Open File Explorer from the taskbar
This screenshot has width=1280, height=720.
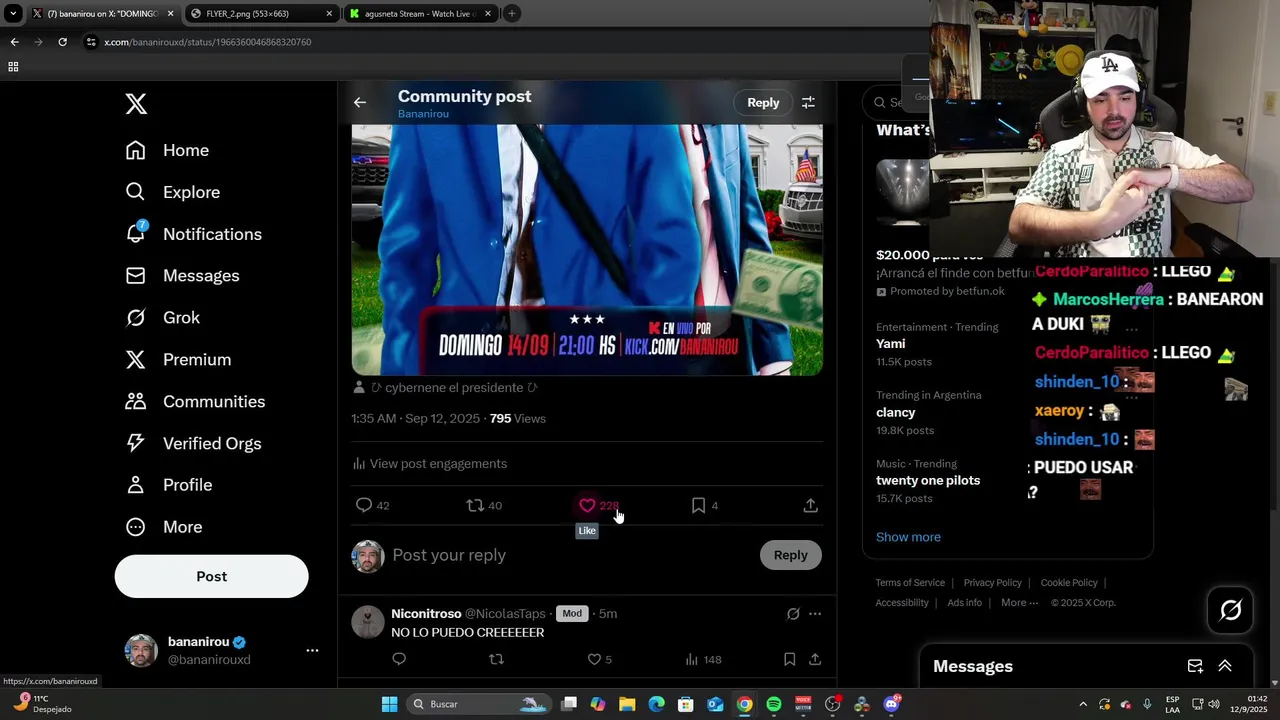pos(627,704)
